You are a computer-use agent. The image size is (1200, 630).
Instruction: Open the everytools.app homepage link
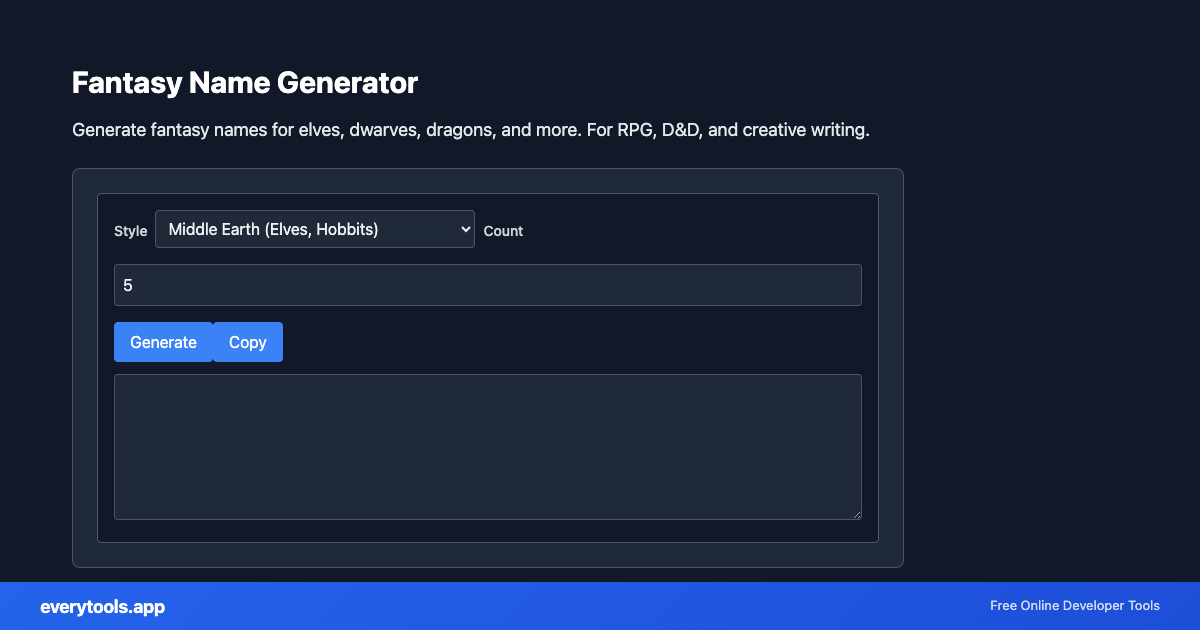point(102,606)
